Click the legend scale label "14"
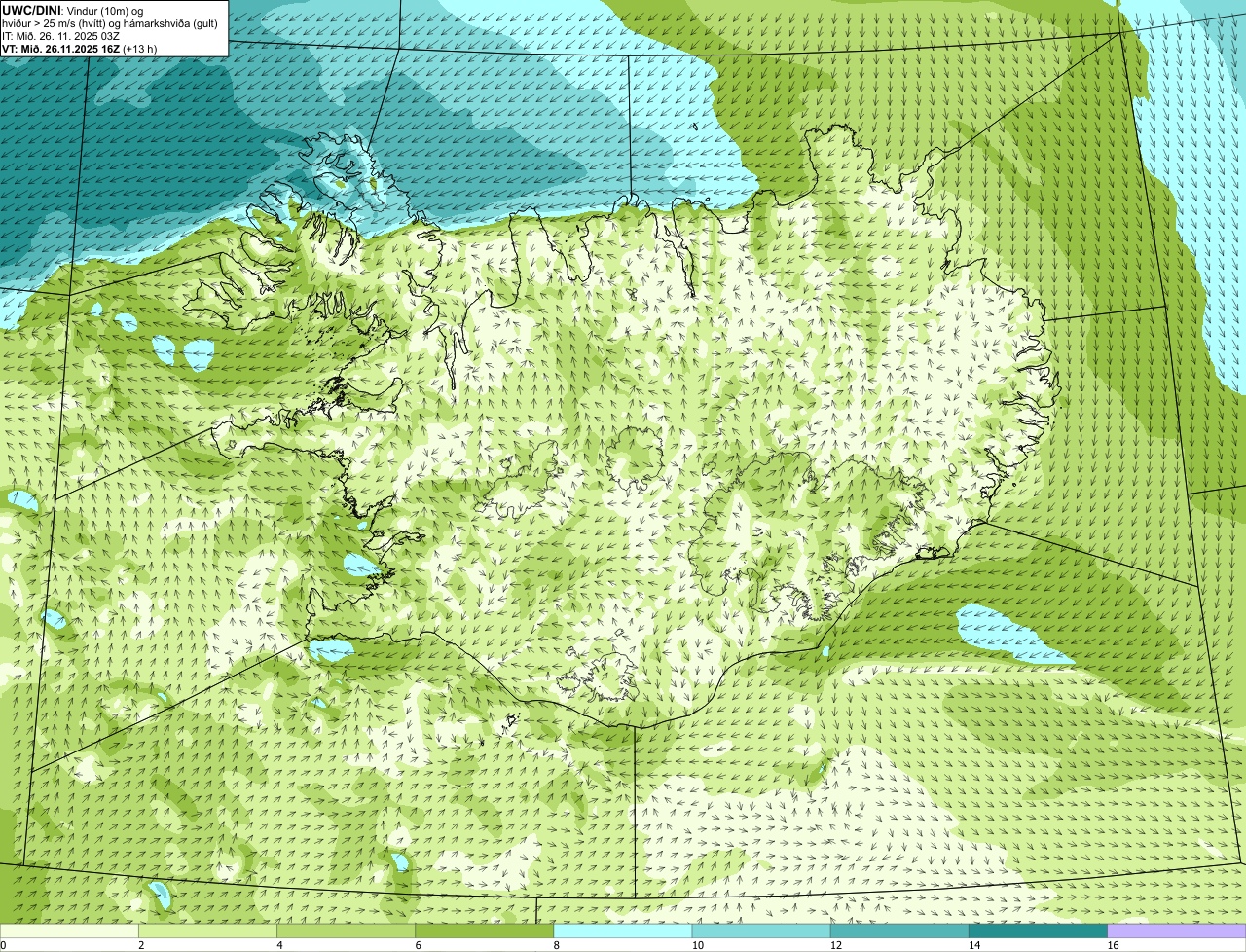 (x=974, y=945)
